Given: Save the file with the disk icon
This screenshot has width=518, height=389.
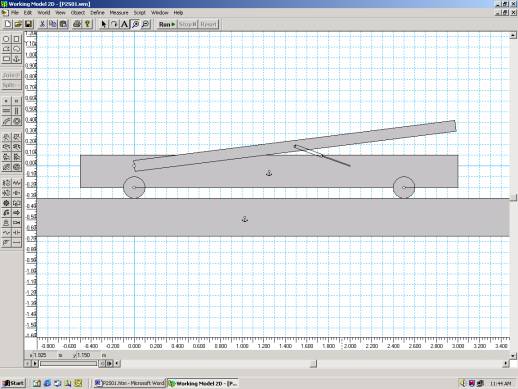Looking at the screenshot, I should coord(29,24).
